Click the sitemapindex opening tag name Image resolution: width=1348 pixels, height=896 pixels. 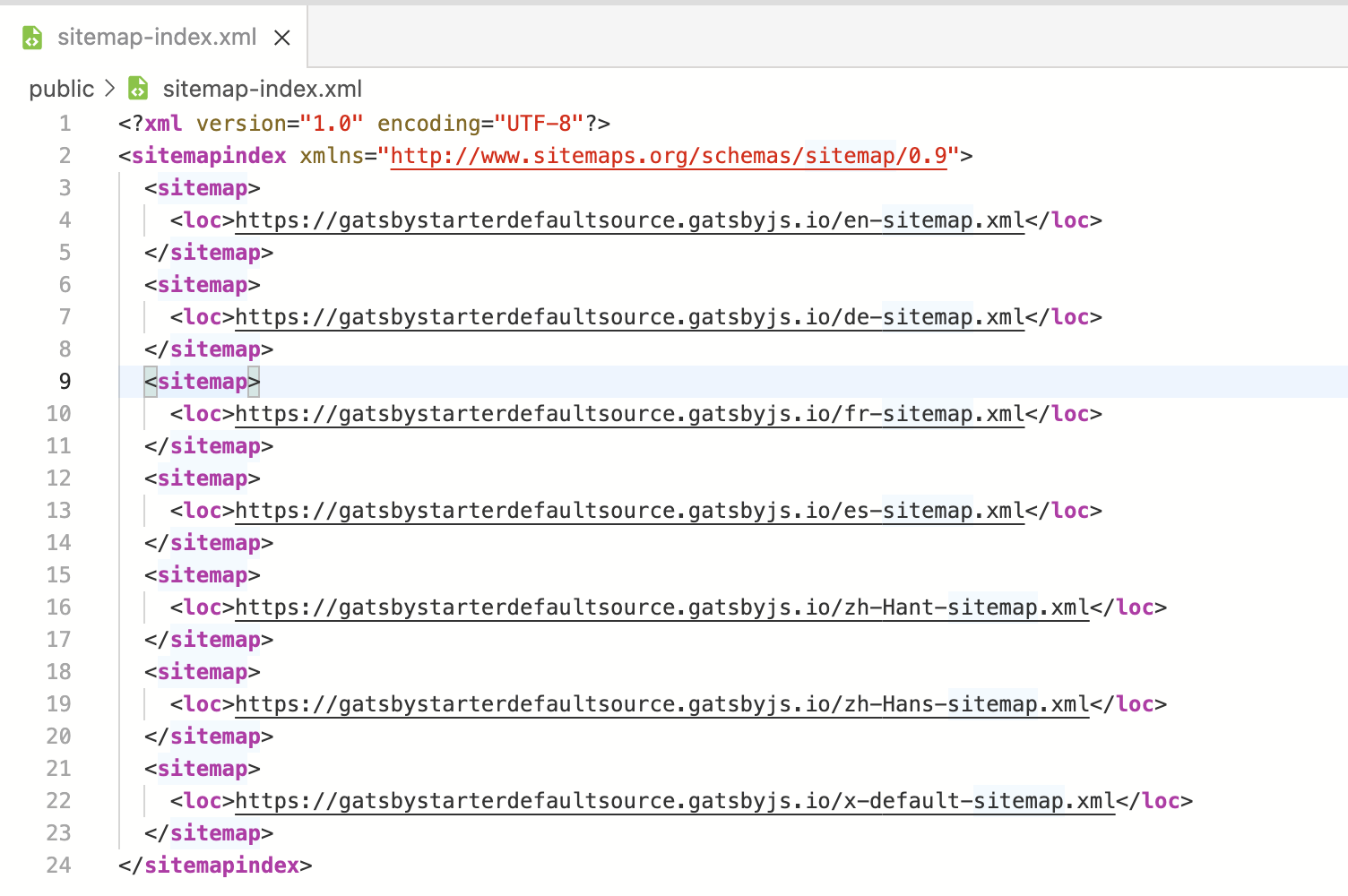(209, 156)
